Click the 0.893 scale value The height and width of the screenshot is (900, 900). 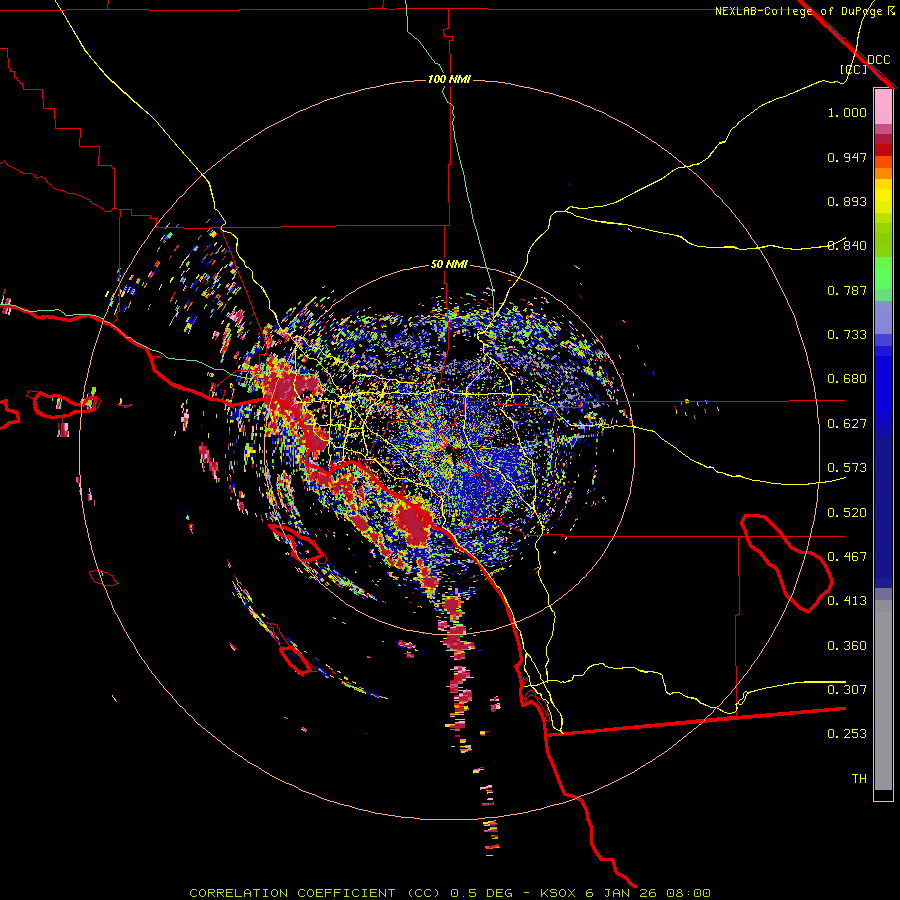coord(847,201)
